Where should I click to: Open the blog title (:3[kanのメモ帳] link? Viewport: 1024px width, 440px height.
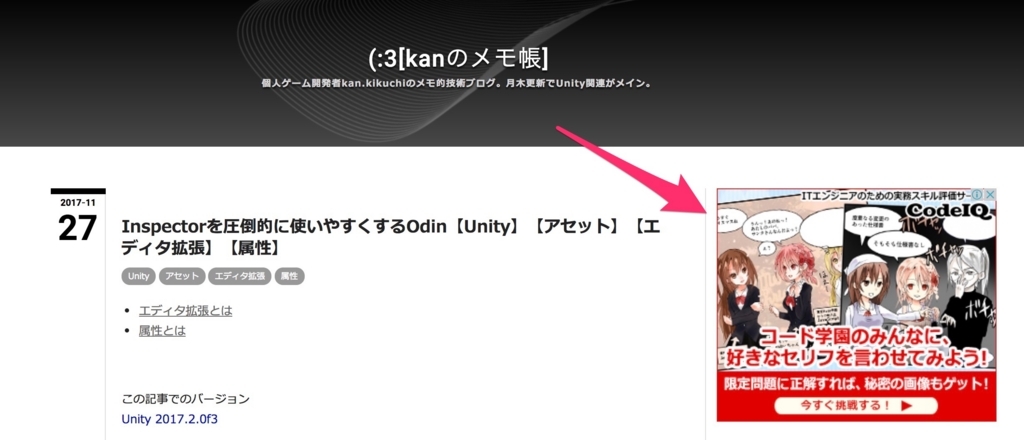tap(458, 60)
